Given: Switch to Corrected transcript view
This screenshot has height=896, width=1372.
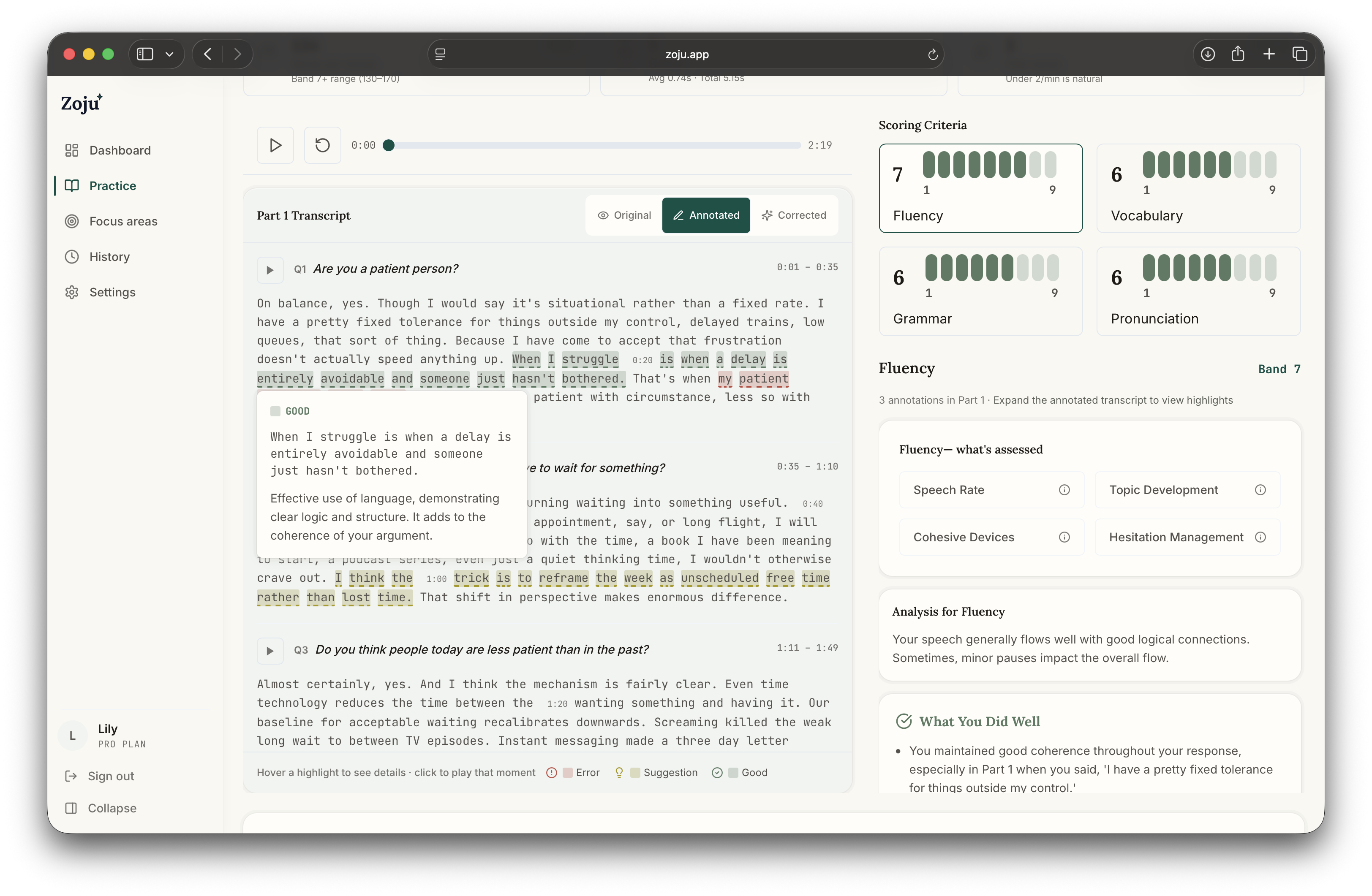Looking at the screenshot, I should (x=794, y=215).
